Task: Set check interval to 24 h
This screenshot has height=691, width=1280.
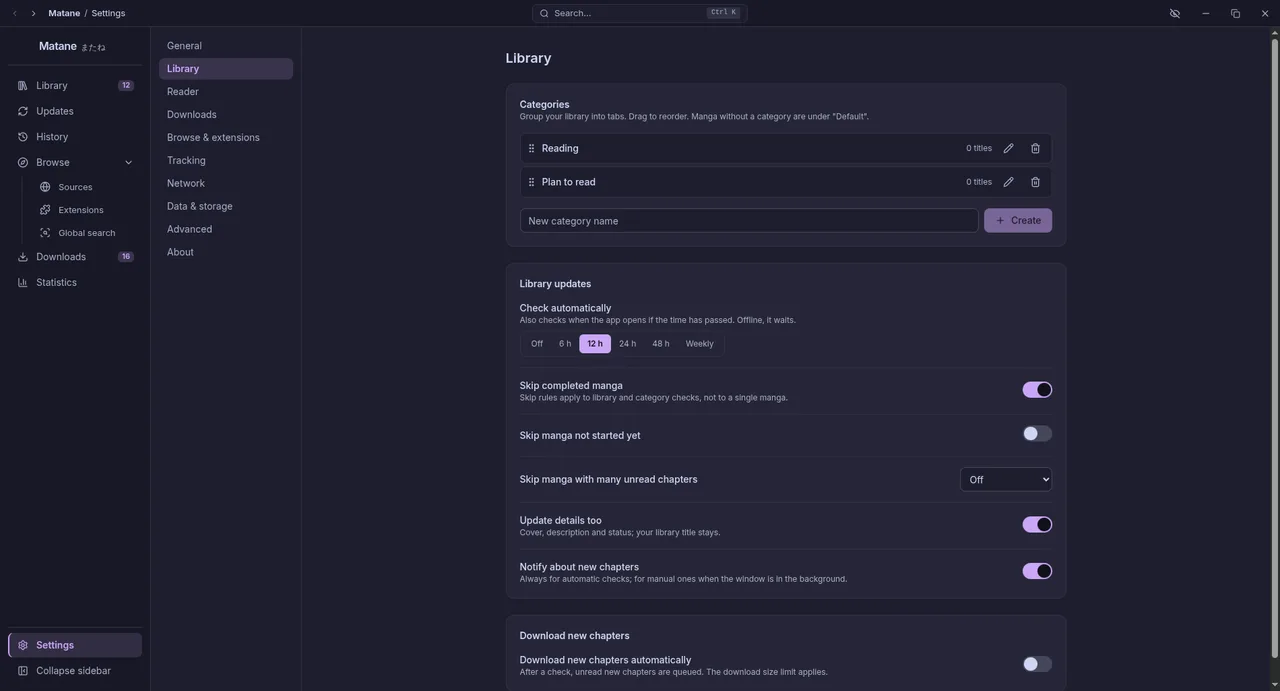Action: pyautogui.click(x=627, y=344)
